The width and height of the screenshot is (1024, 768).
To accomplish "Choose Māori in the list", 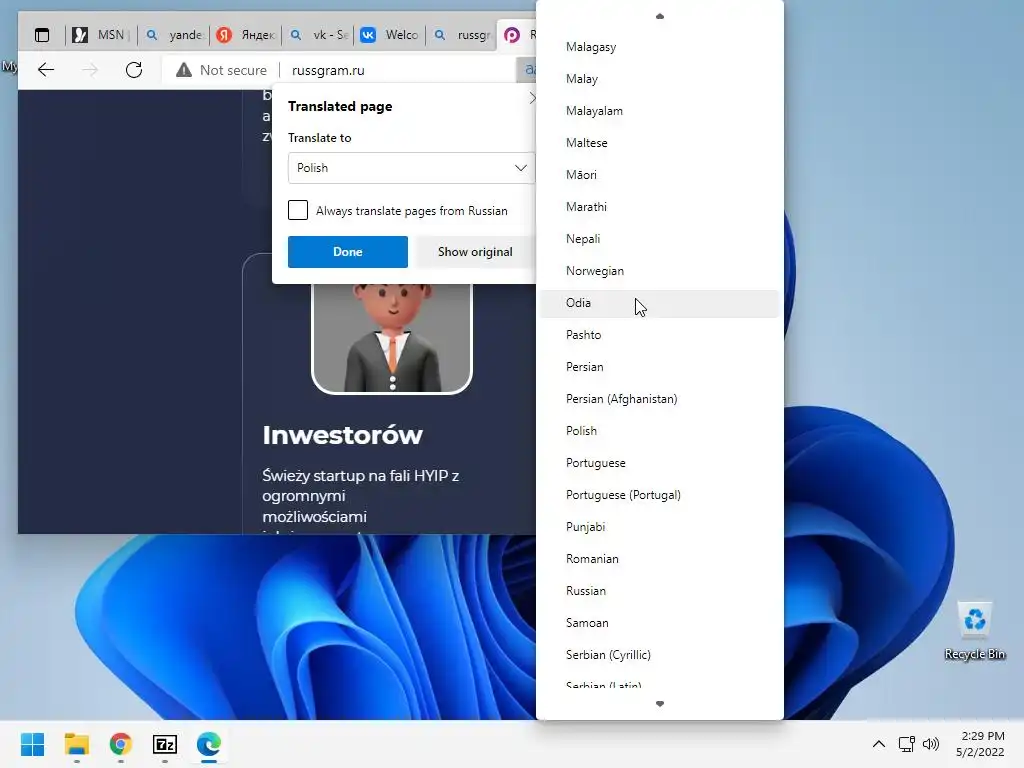I will [x=660, y=175].
